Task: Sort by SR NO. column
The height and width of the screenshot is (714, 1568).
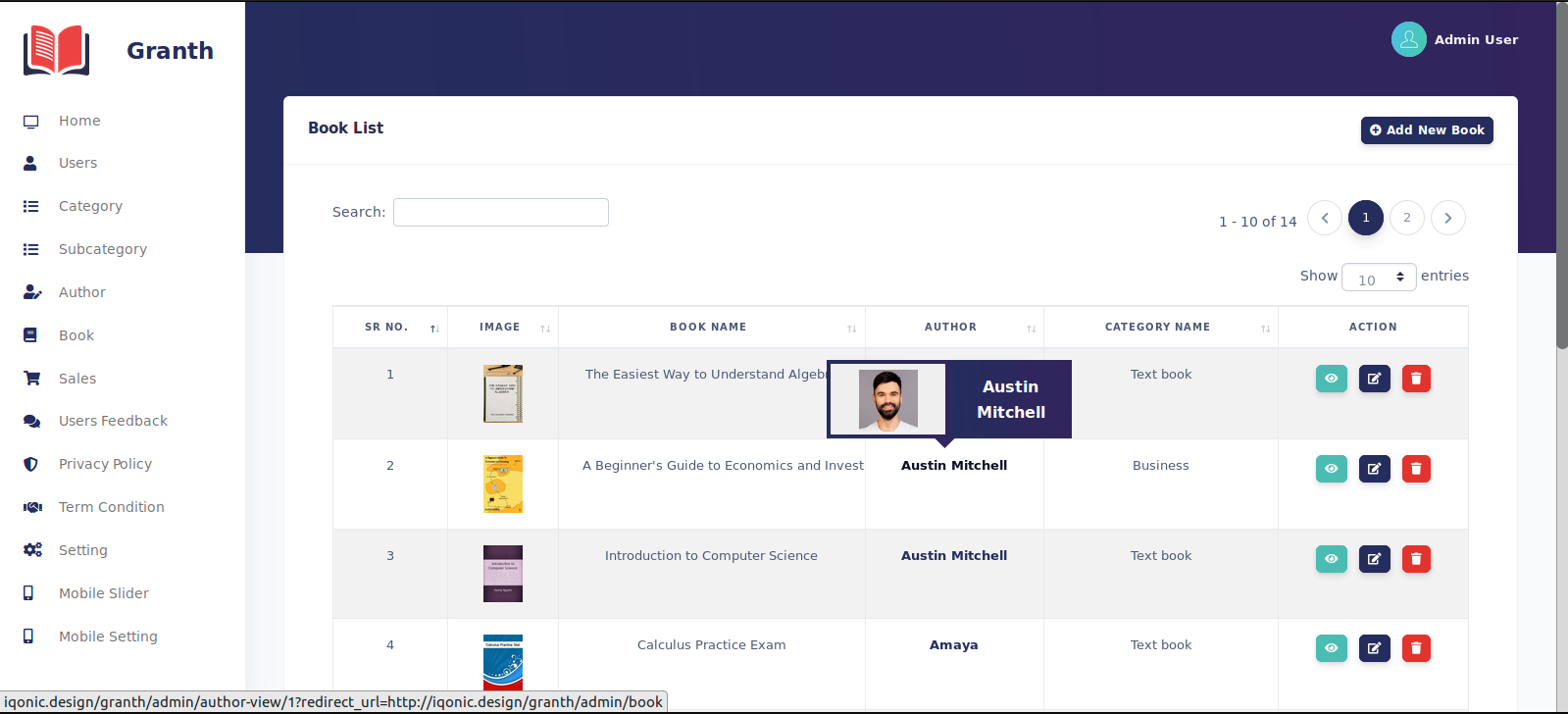Action: coord(390,328)
